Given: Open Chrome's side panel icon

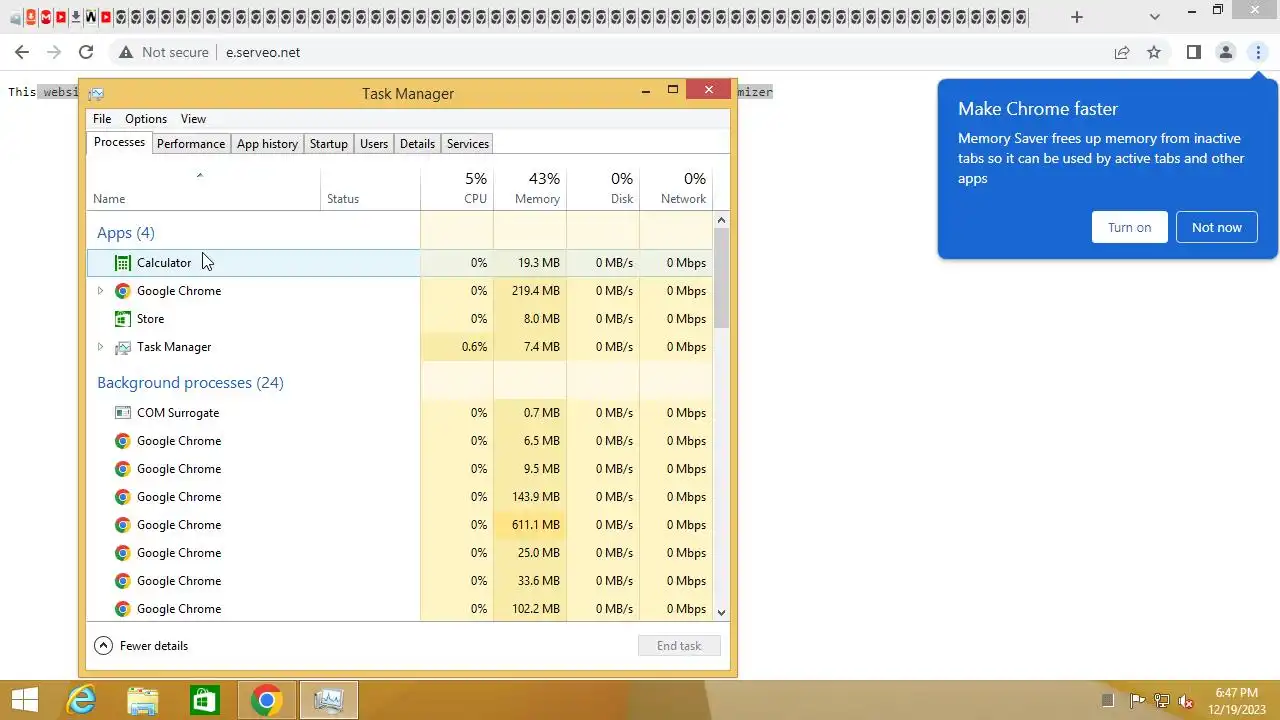Looking at the screenshot, I should pyautogui.click(x=1194, y=52).
